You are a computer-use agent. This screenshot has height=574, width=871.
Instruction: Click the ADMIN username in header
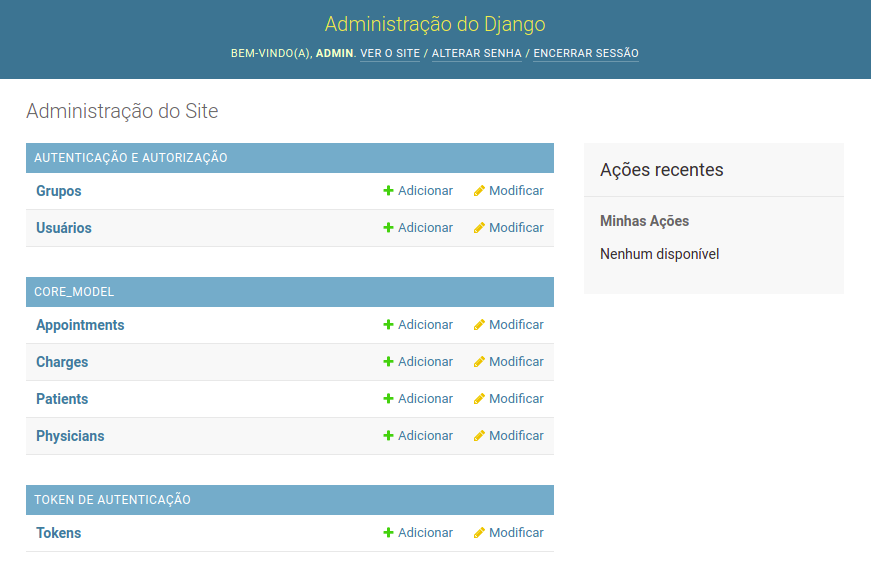(334, 53)
